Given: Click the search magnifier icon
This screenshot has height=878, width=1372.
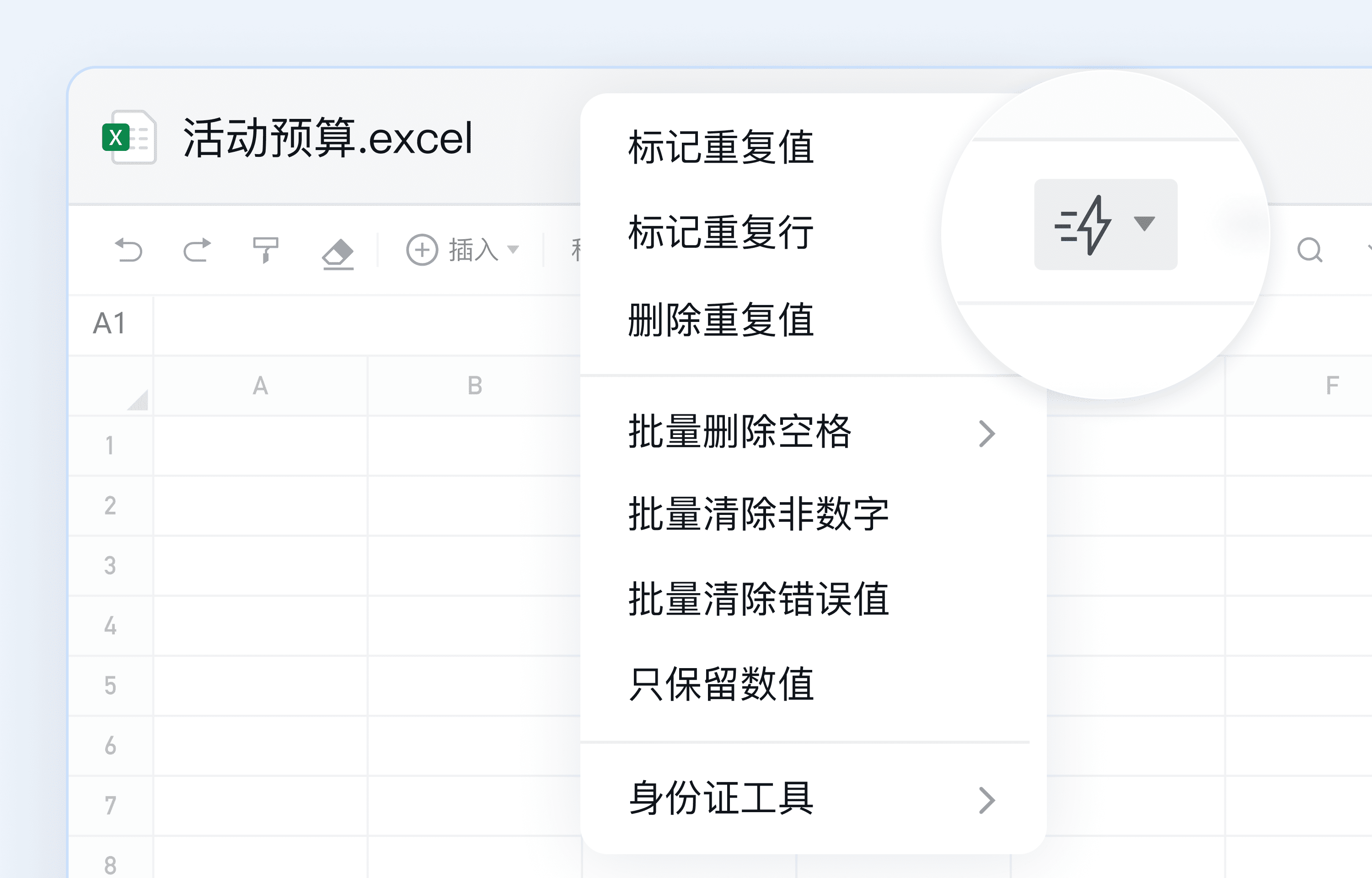Looking at the screenshot, I should click(x=1310, y=250).
